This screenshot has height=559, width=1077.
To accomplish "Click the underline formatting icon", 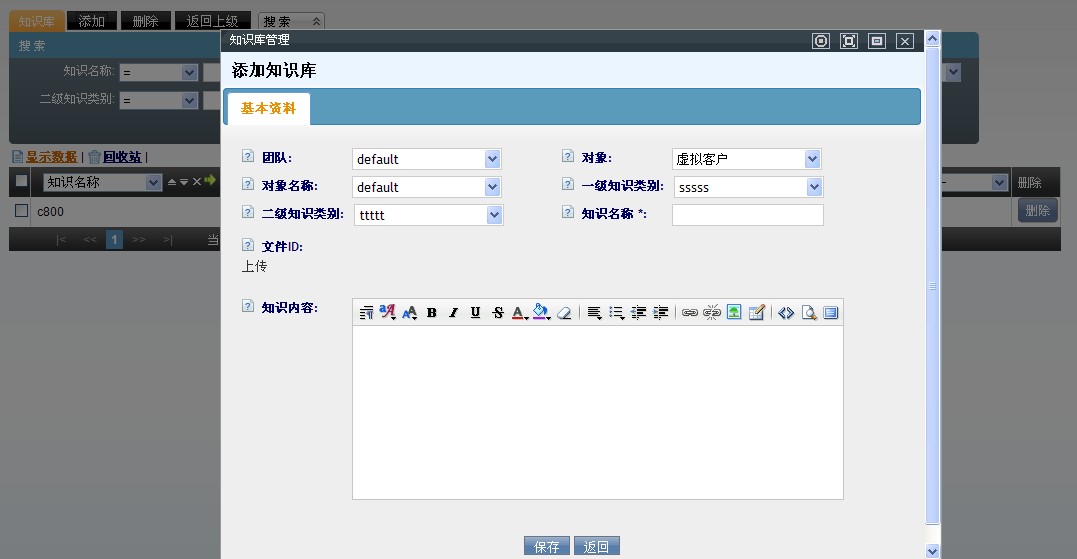I will pos(475,313).
